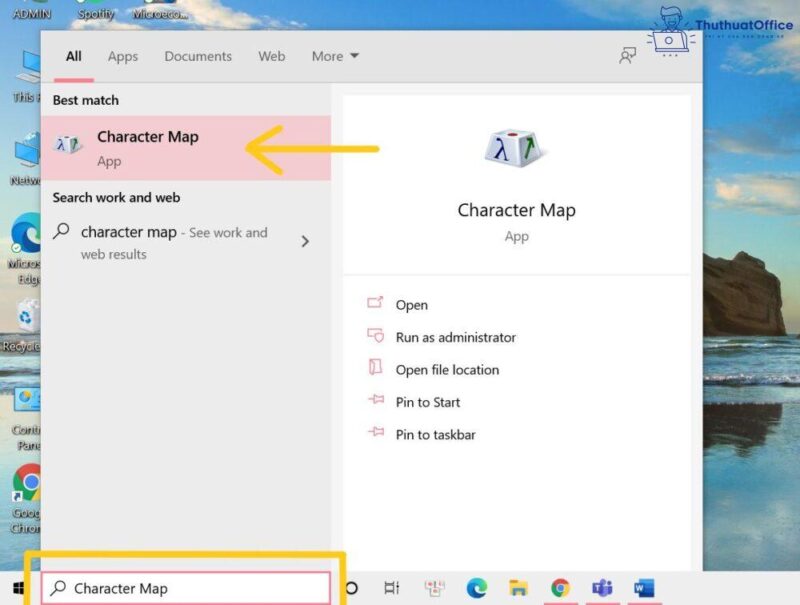Launch Google Chrome from the taskbar
800x605 pixels.
(560, 588)
